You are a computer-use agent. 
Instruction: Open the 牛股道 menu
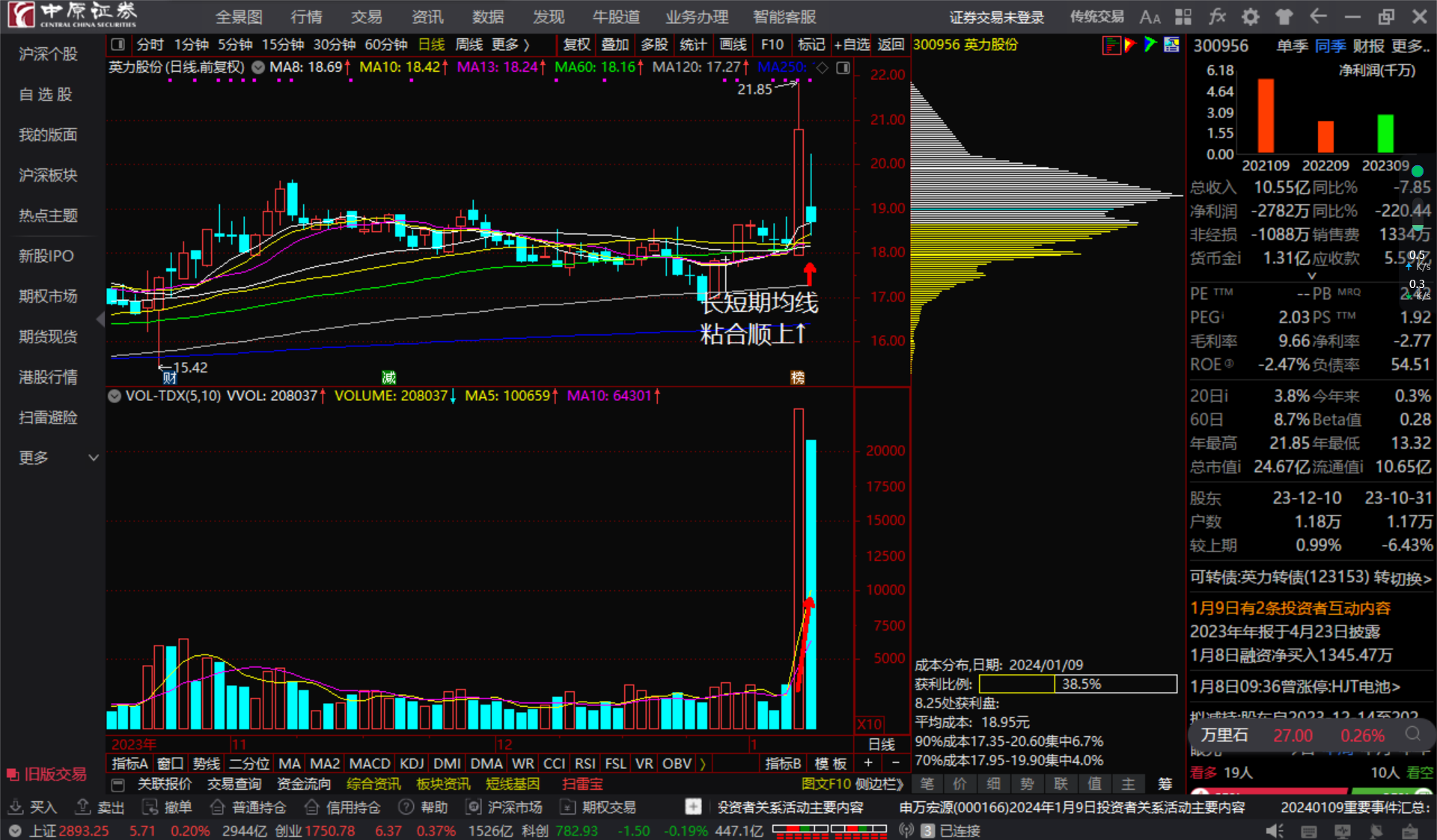(616, 16)
